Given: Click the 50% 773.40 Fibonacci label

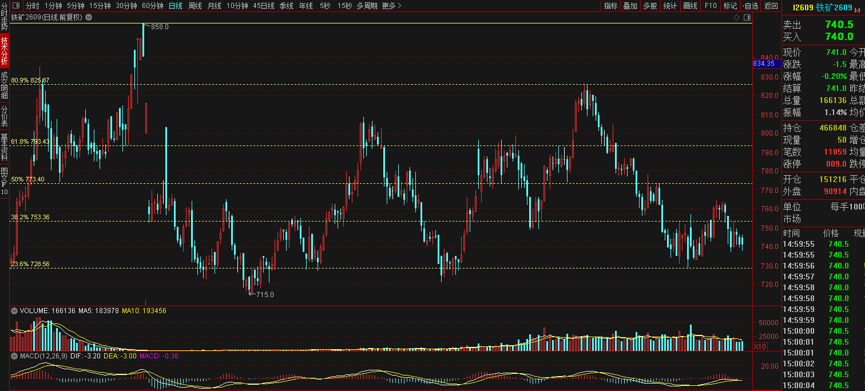Looking at the screenshot, I should coord(28,180).
